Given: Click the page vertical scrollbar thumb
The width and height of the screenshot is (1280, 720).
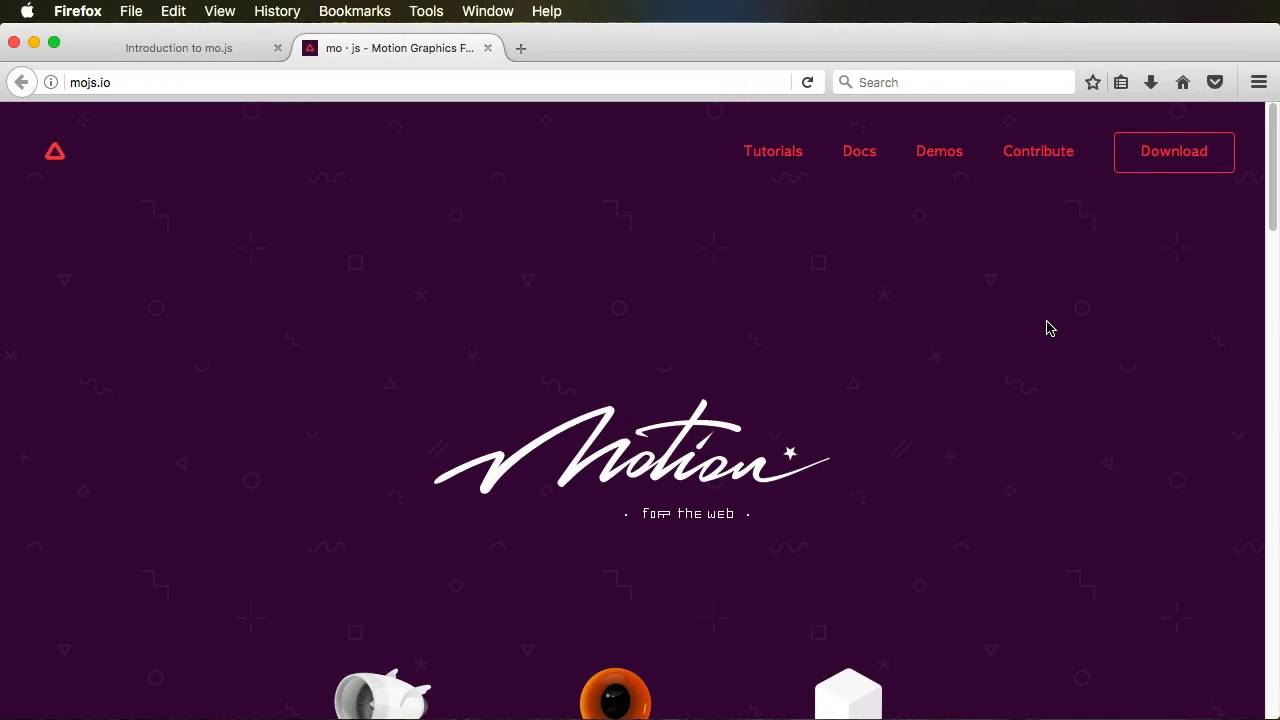Looking at the screenshot, I should 1272,168.
